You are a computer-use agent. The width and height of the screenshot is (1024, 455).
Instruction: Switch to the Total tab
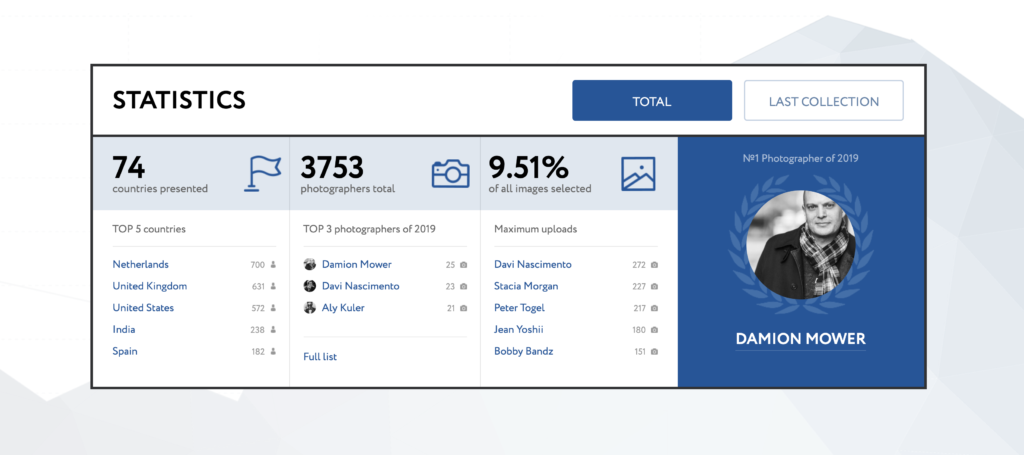[x=652, y=101]
